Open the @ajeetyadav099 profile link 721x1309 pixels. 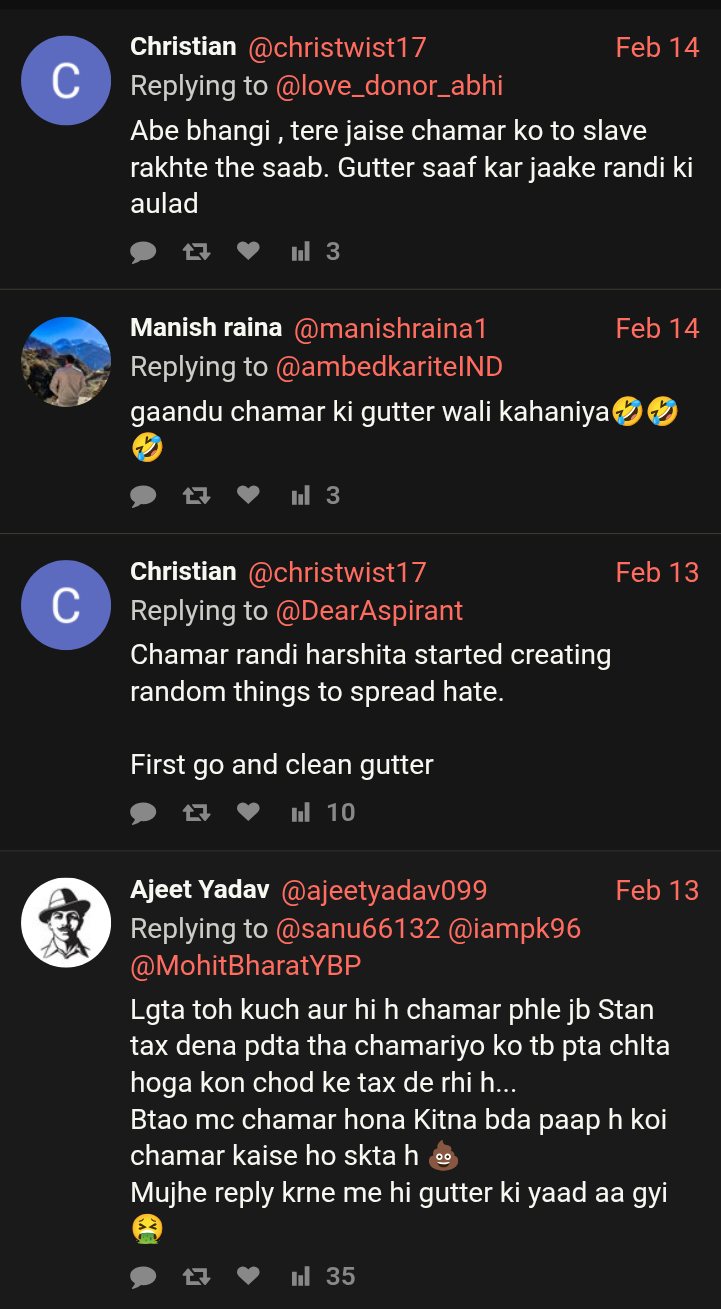pos(384,890)
